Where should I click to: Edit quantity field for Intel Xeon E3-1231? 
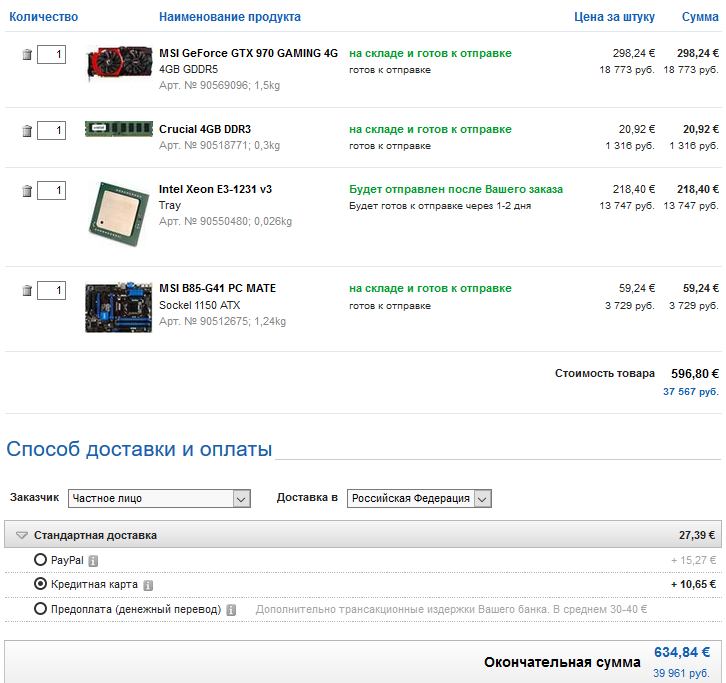point(51,190)
